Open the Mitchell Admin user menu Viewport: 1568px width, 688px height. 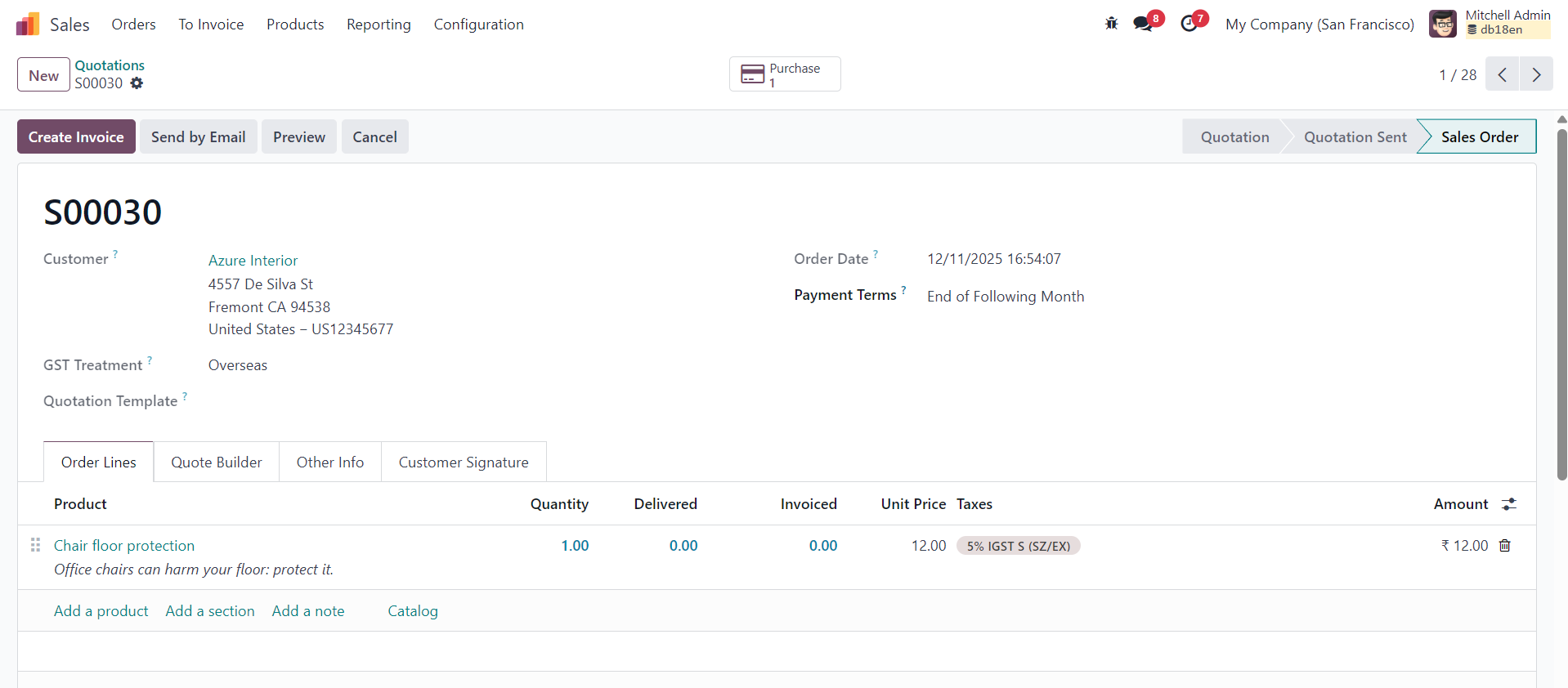pyautogui.click(x=1489, y=24)
